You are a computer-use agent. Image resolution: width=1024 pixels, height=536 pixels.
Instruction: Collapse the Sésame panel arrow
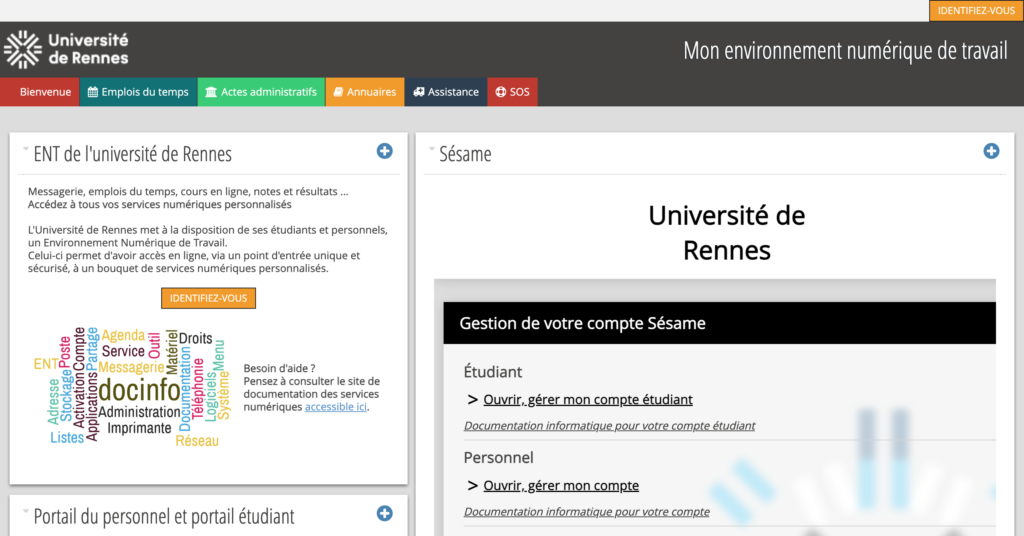coord(432,149)
